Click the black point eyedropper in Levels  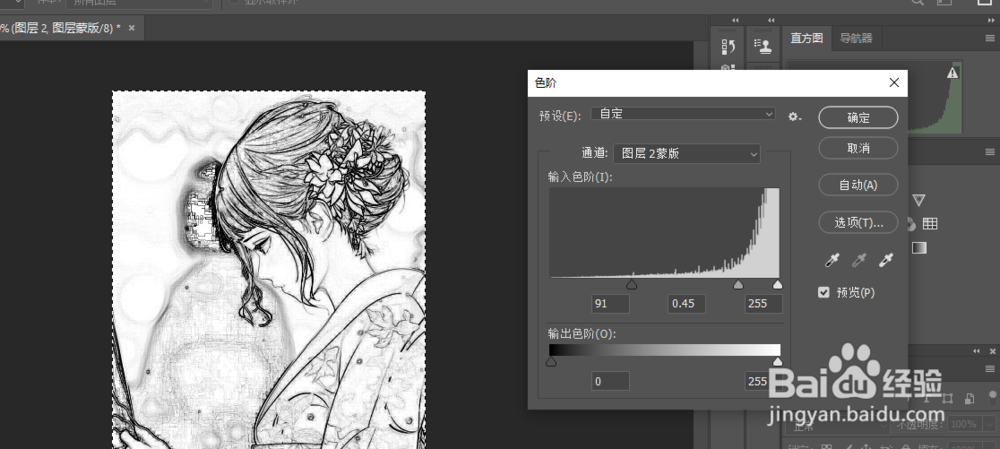[832, 260]
